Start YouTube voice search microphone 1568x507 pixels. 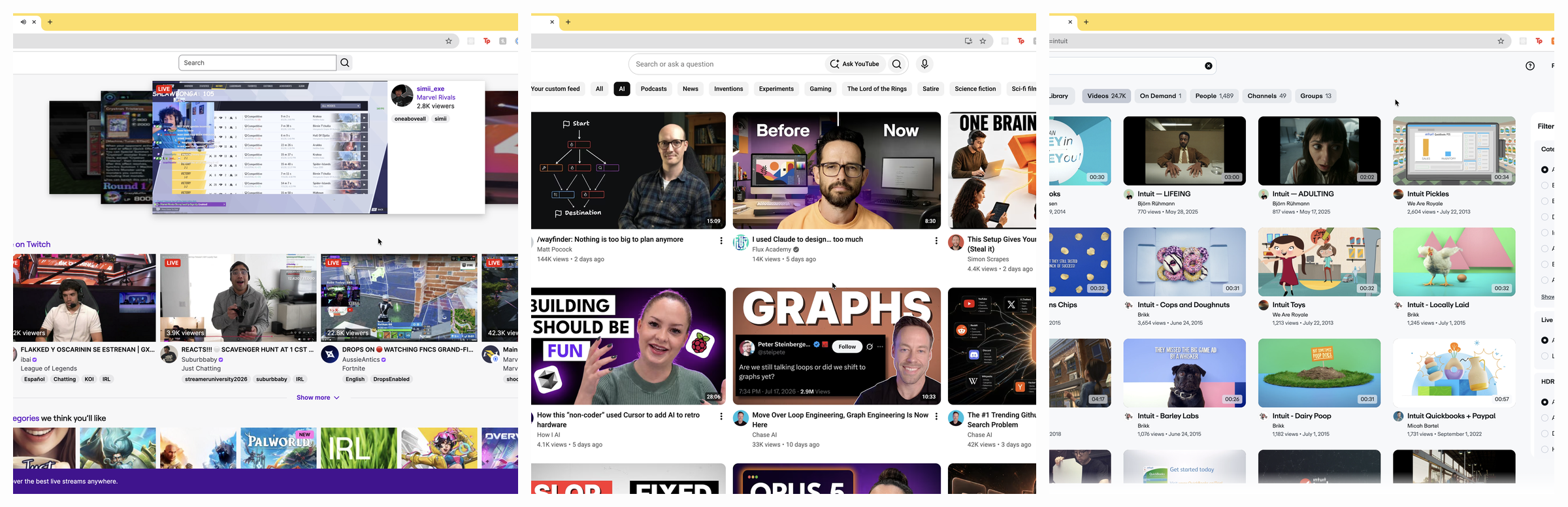coord(924,64)
